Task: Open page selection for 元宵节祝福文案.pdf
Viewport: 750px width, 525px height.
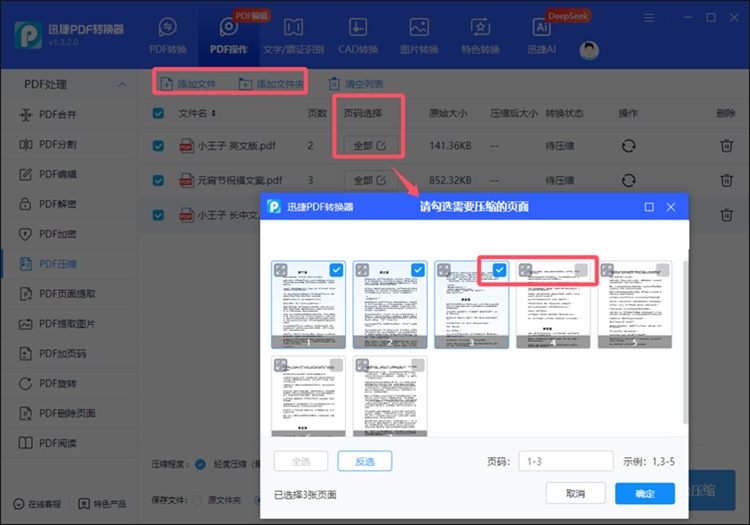Action: click(x=370, y=180)
